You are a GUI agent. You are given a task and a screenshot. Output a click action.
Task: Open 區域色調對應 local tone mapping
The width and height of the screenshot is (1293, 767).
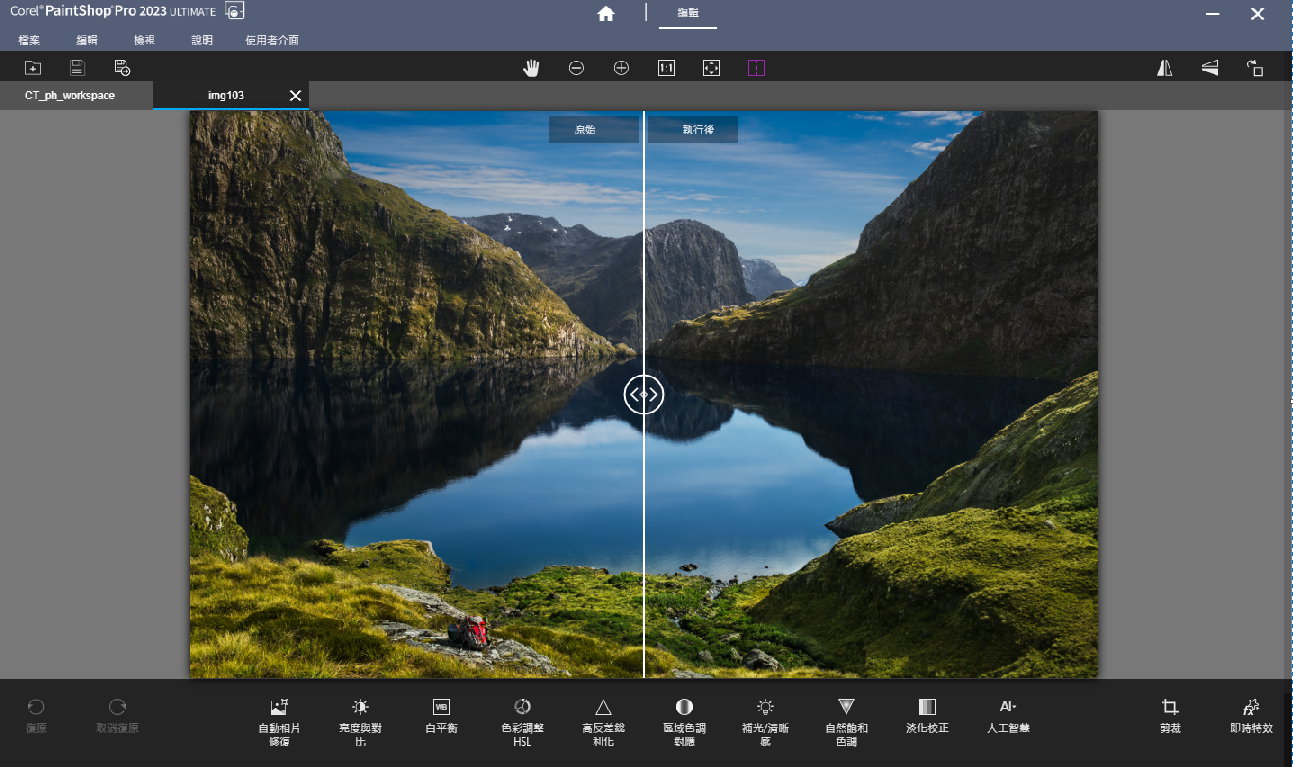684,722
